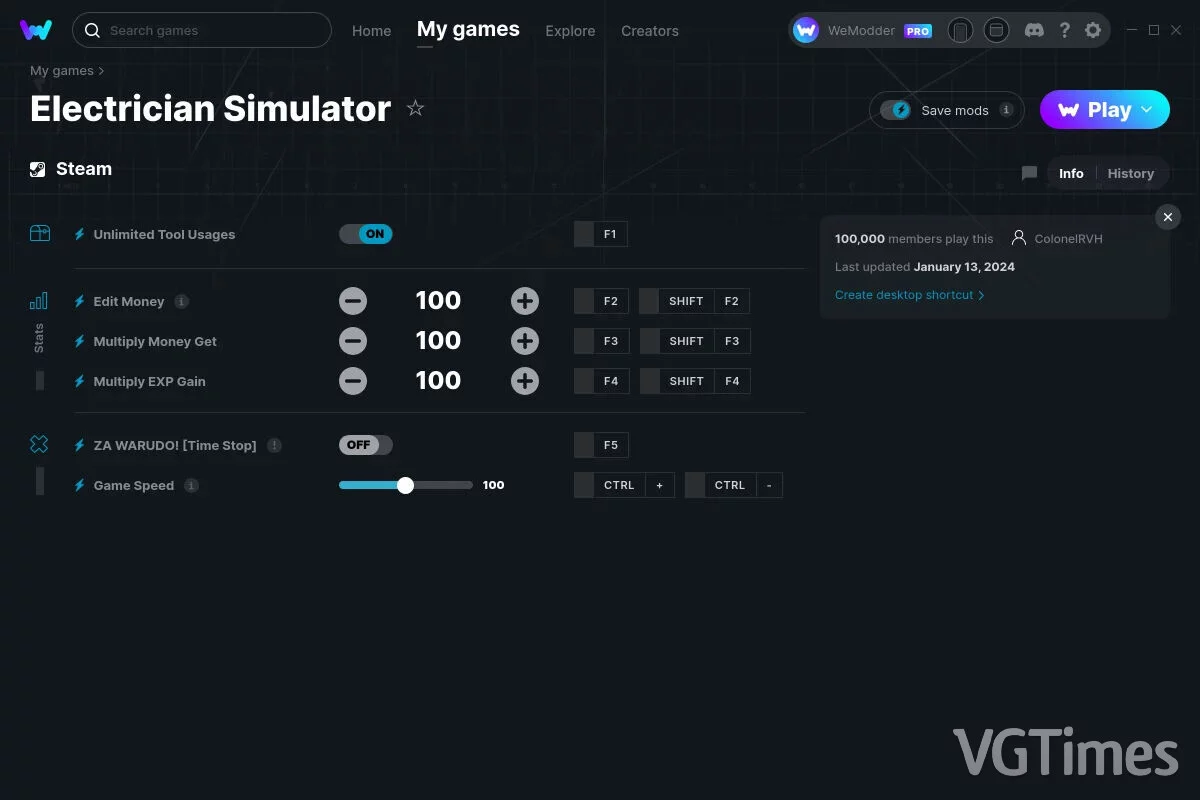Image resolution: width=1200 pixels, height=800 pixels.
Task: Click Create desktop shortcut link
Action: (x=910, y=295)
